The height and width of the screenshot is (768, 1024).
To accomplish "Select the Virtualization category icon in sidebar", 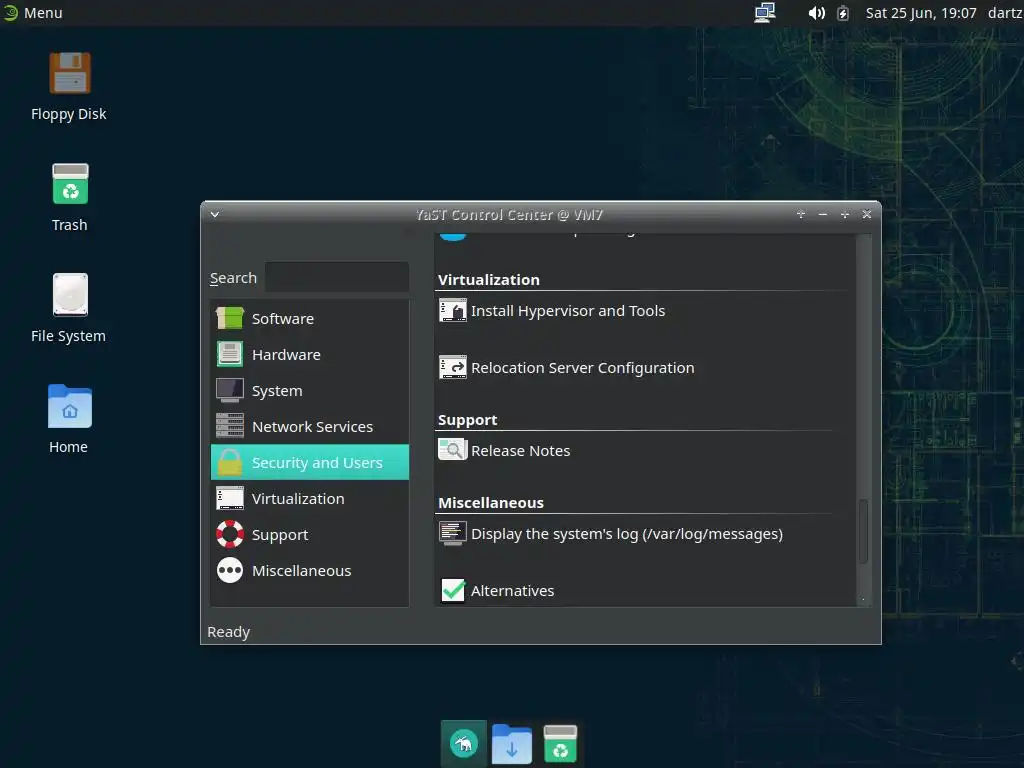I will [230, 498].
